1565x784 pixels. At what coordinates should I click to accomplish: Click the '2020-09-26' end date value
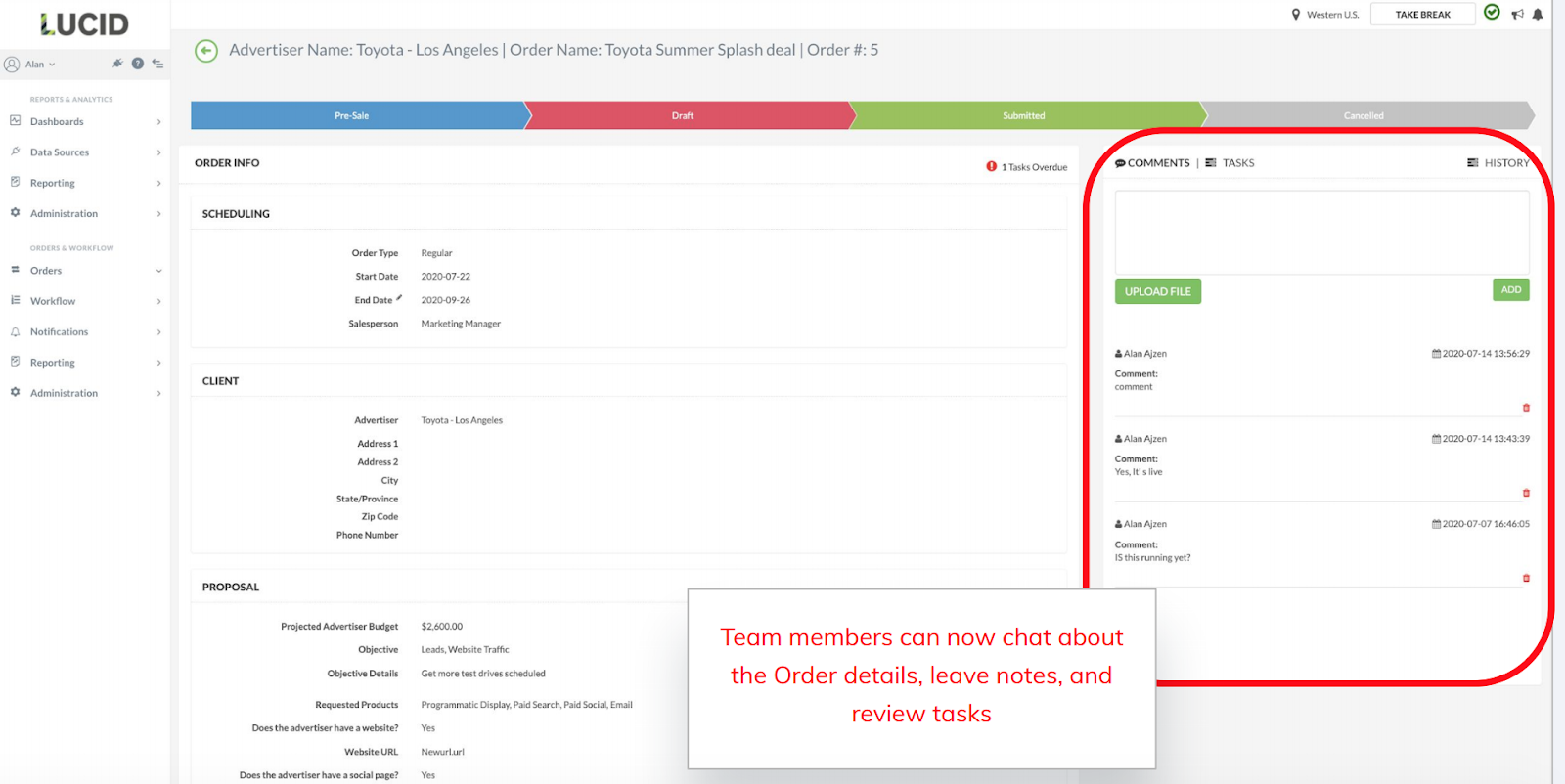(446, 300)
